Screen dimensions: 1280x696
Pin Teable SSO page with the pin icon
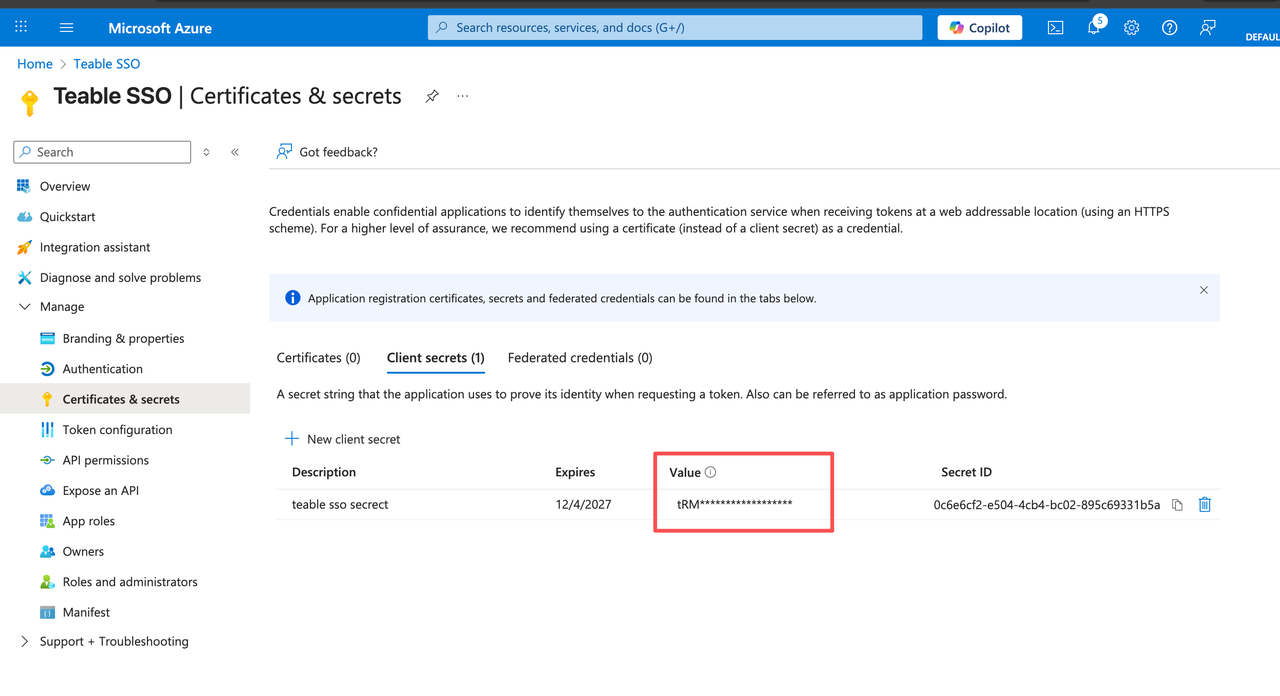[x=432, y=96]
